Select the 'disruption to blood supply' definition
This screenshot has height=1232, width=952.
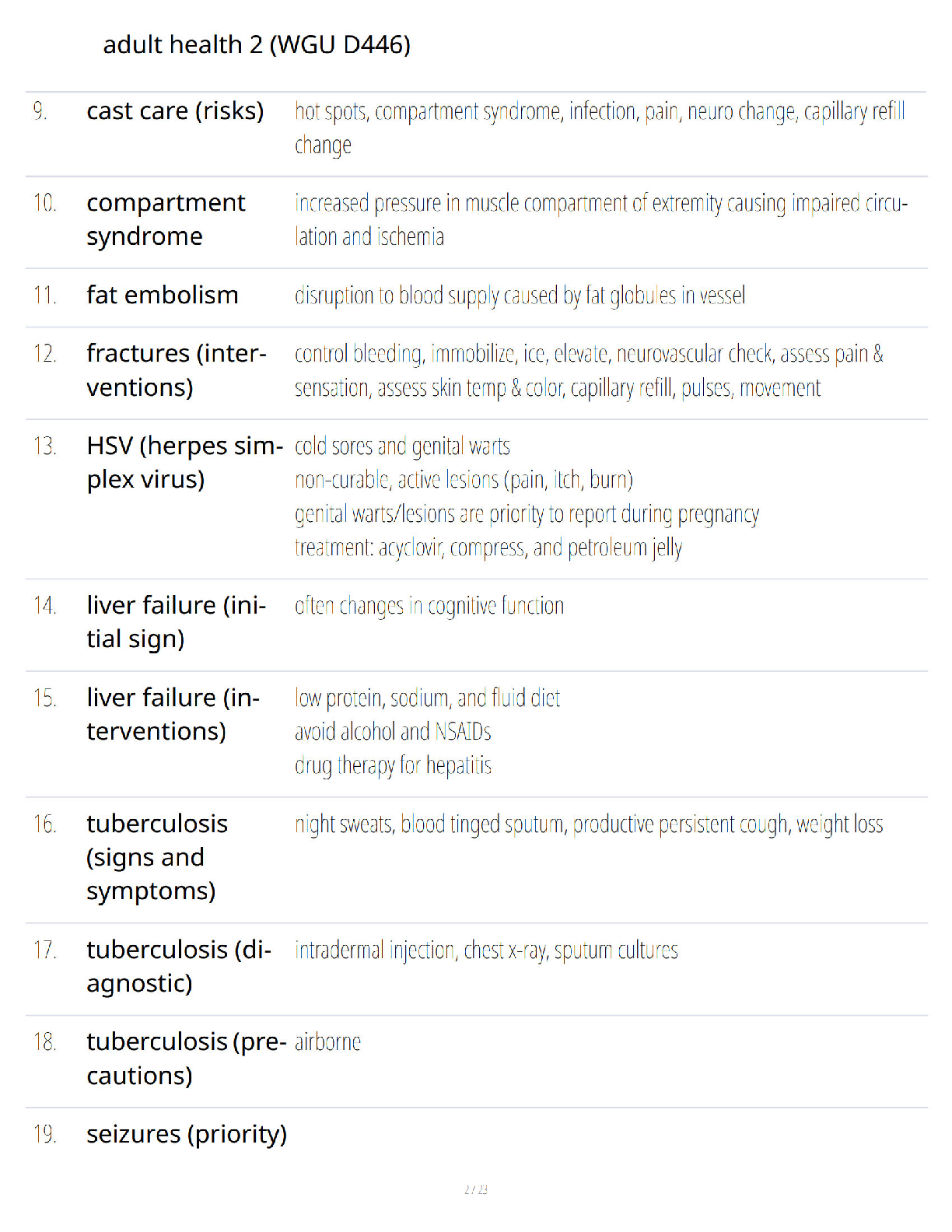point(520,296)
